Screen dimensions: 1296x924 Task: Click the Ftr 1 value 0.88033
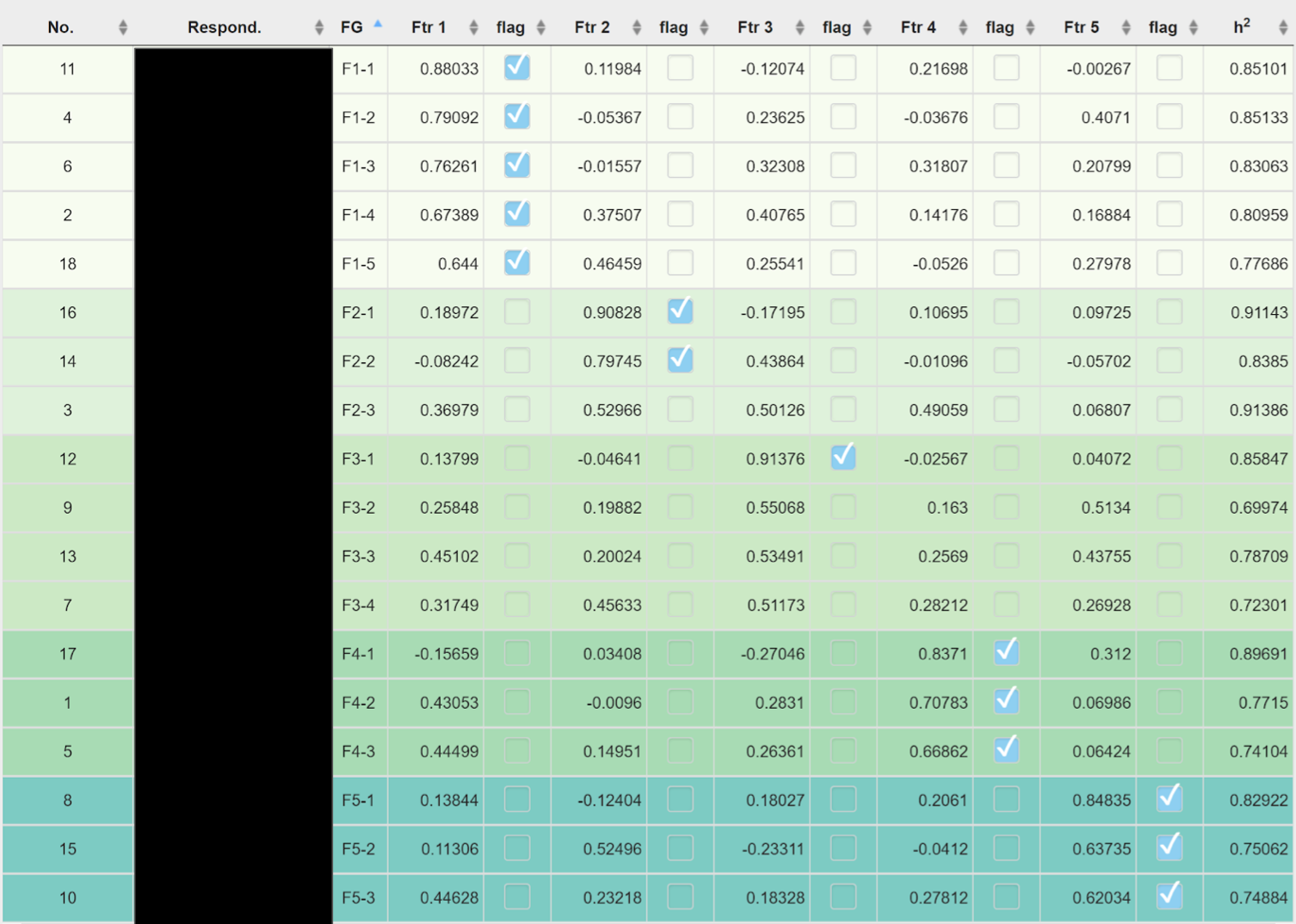(448, 69)
